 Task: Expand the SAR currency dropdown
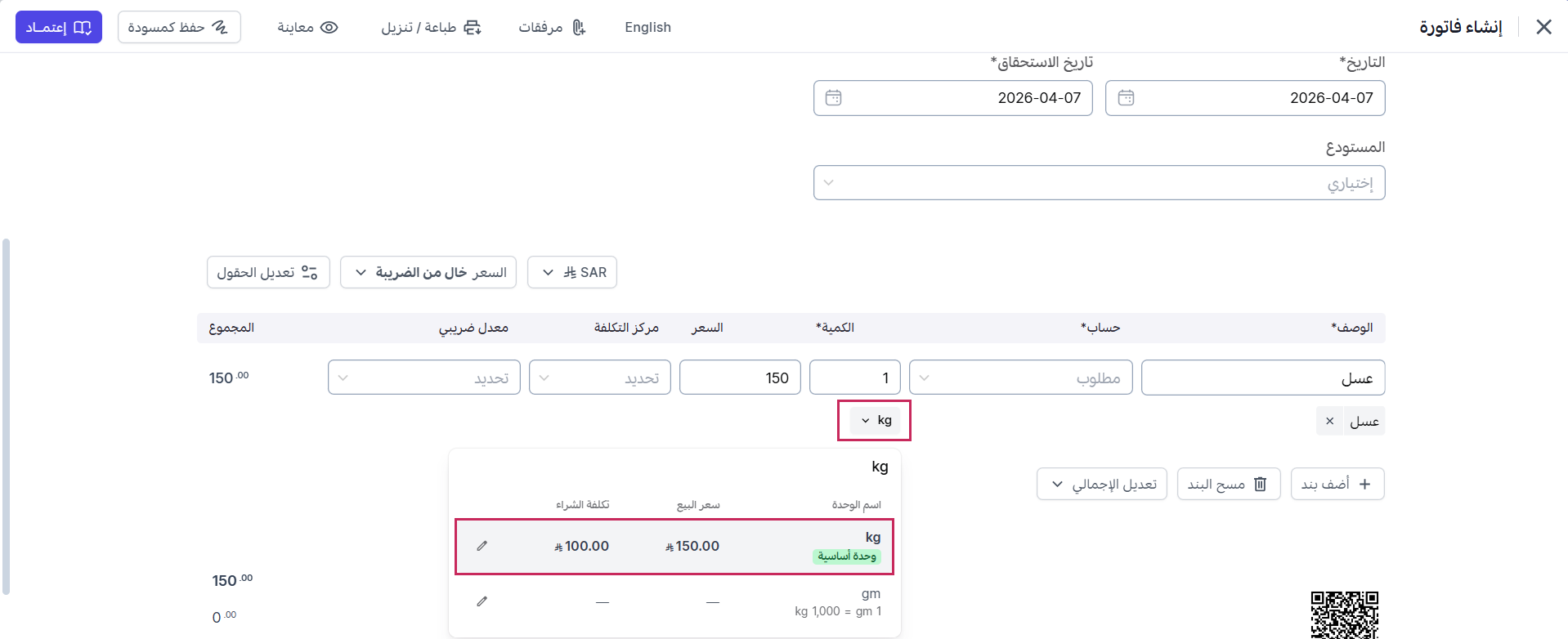(x=572, y=272)
